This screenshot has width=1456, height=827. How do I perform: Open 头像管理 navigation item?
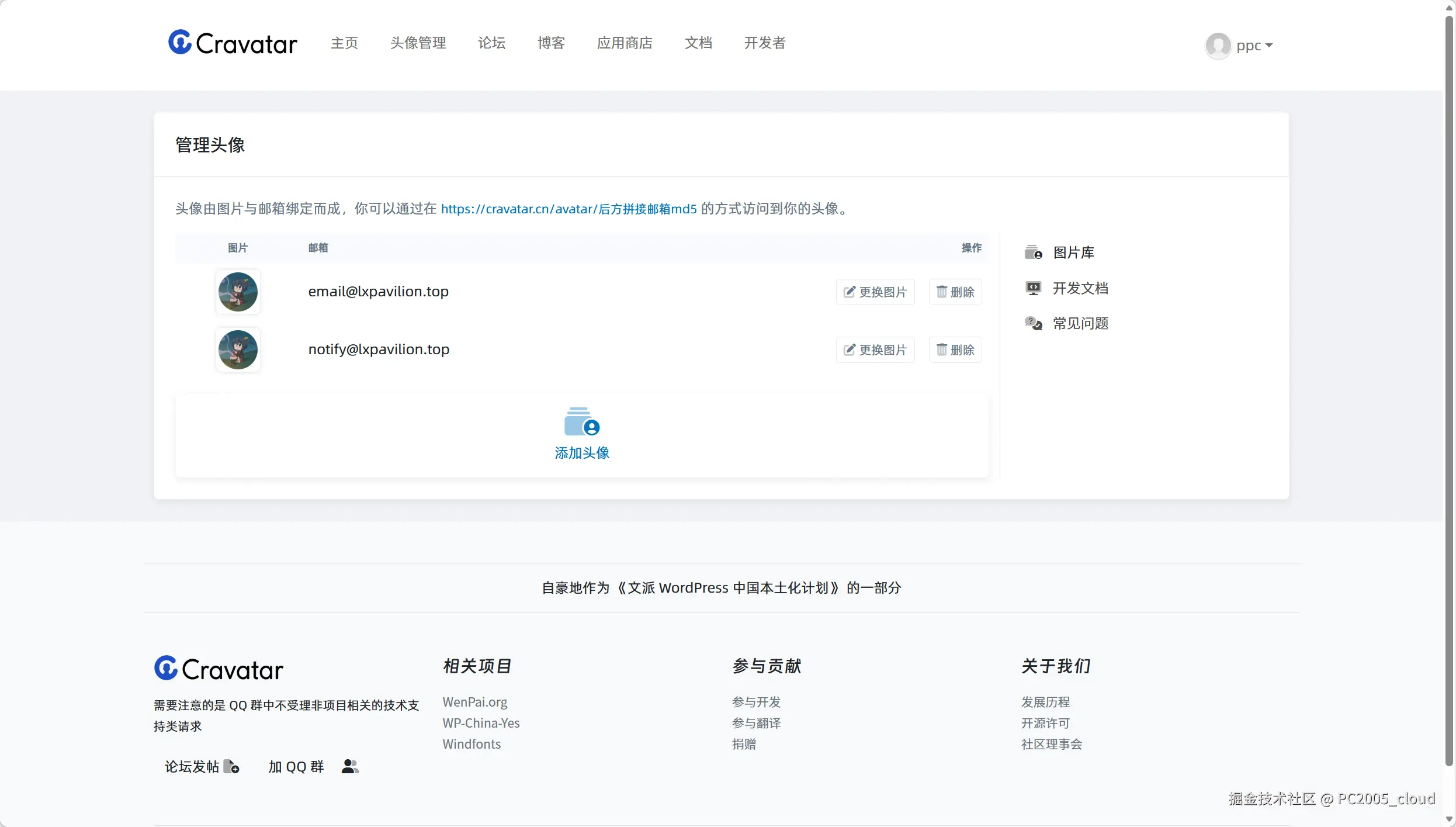point(418,43)
